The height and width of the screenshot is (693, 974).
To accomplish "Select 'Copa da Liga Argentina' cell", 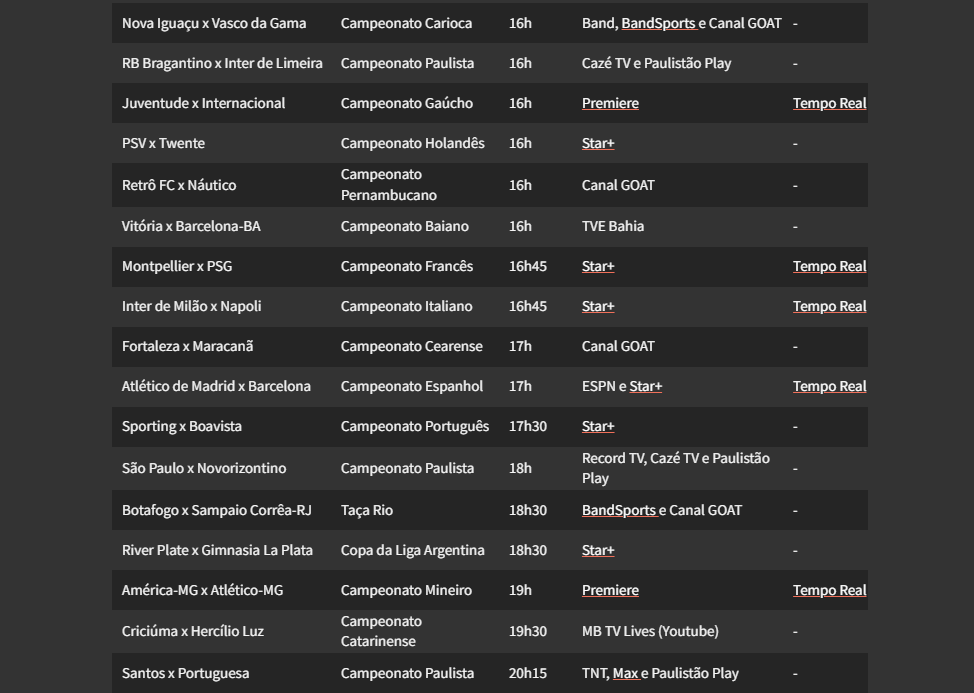I will 412,550.
